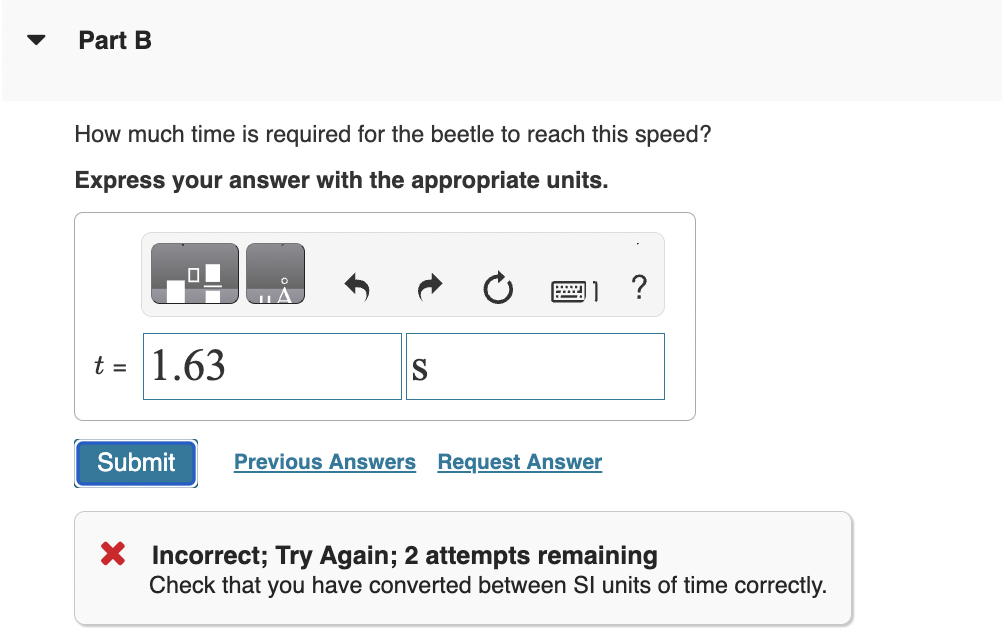Click the t = label beside the answer box
The image size is (1002, 642).
tap(108, 366)
